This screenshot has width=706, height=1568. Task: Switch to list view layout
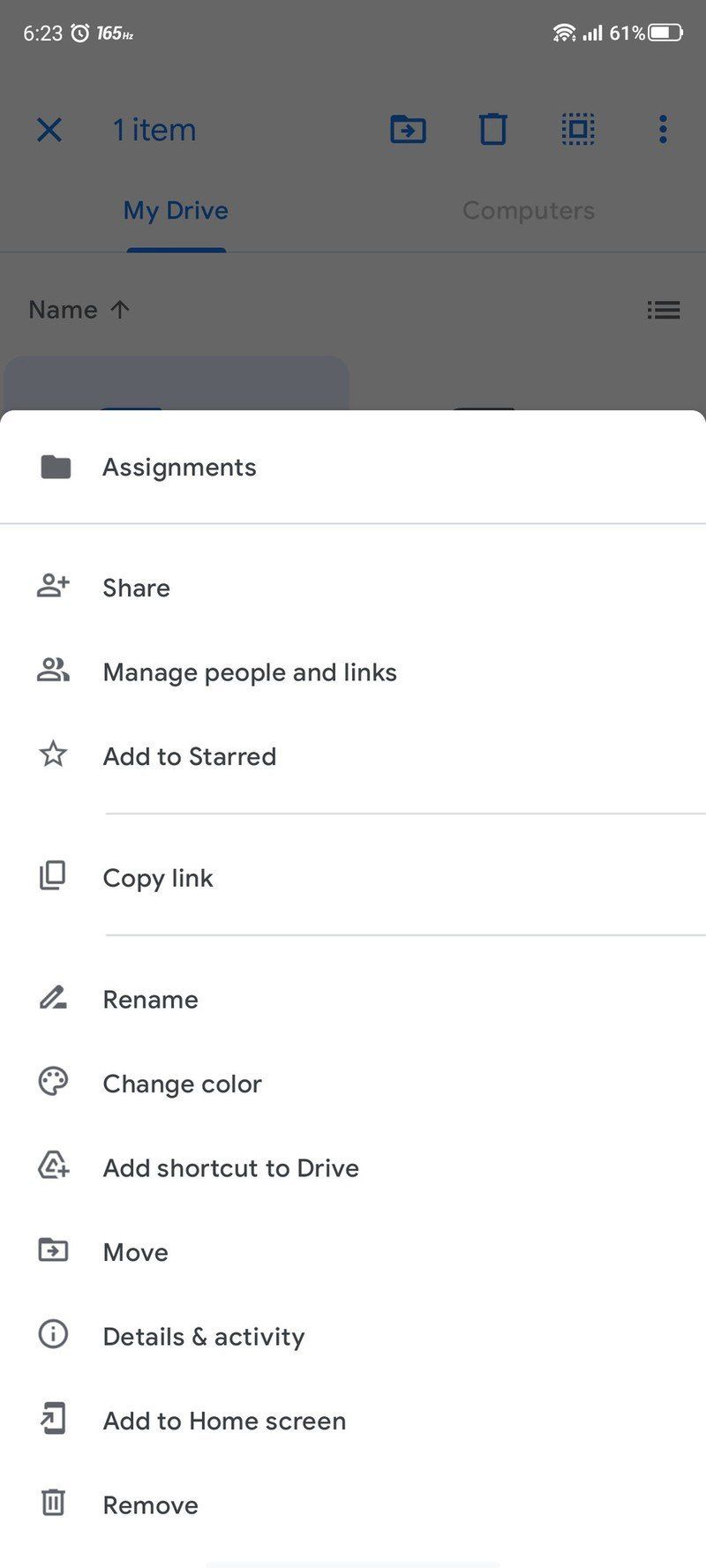coord(665,310)
